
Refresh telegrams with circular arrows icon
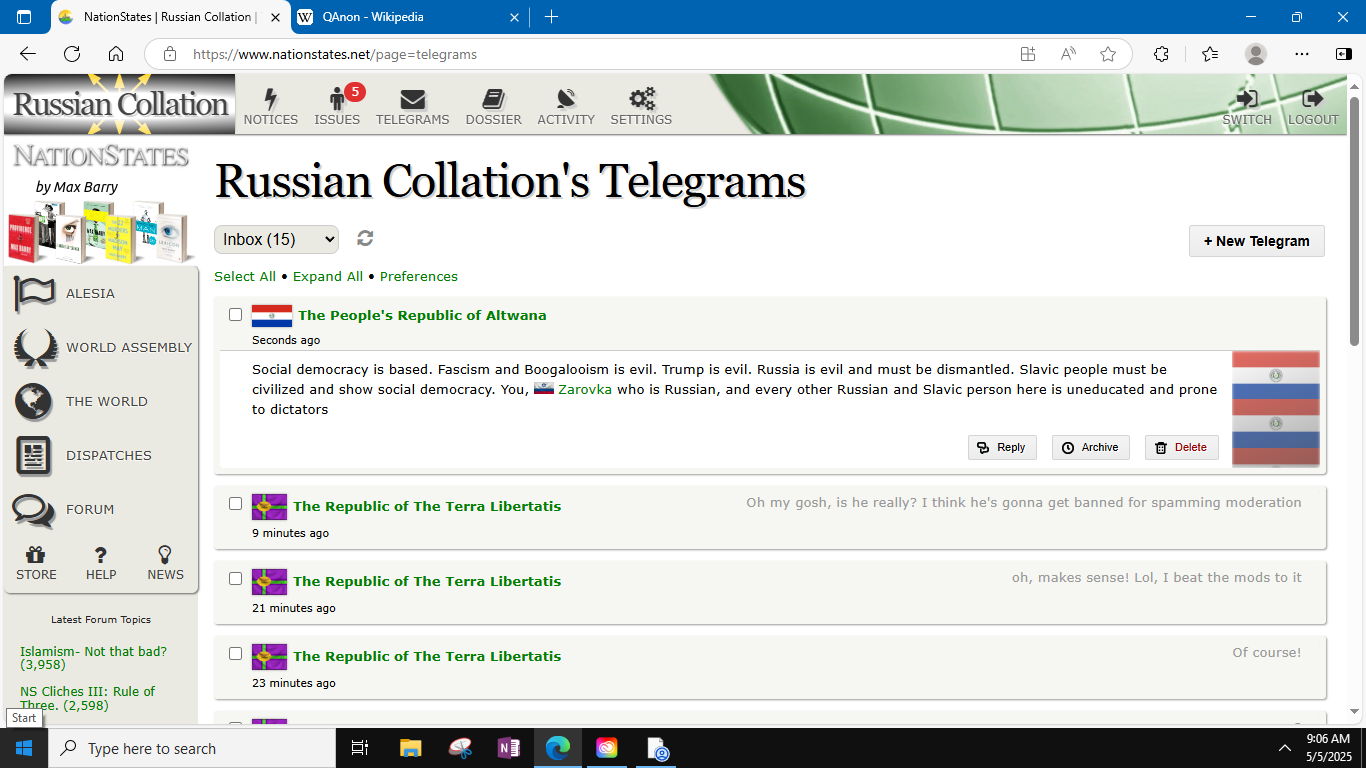click(365, 238)
